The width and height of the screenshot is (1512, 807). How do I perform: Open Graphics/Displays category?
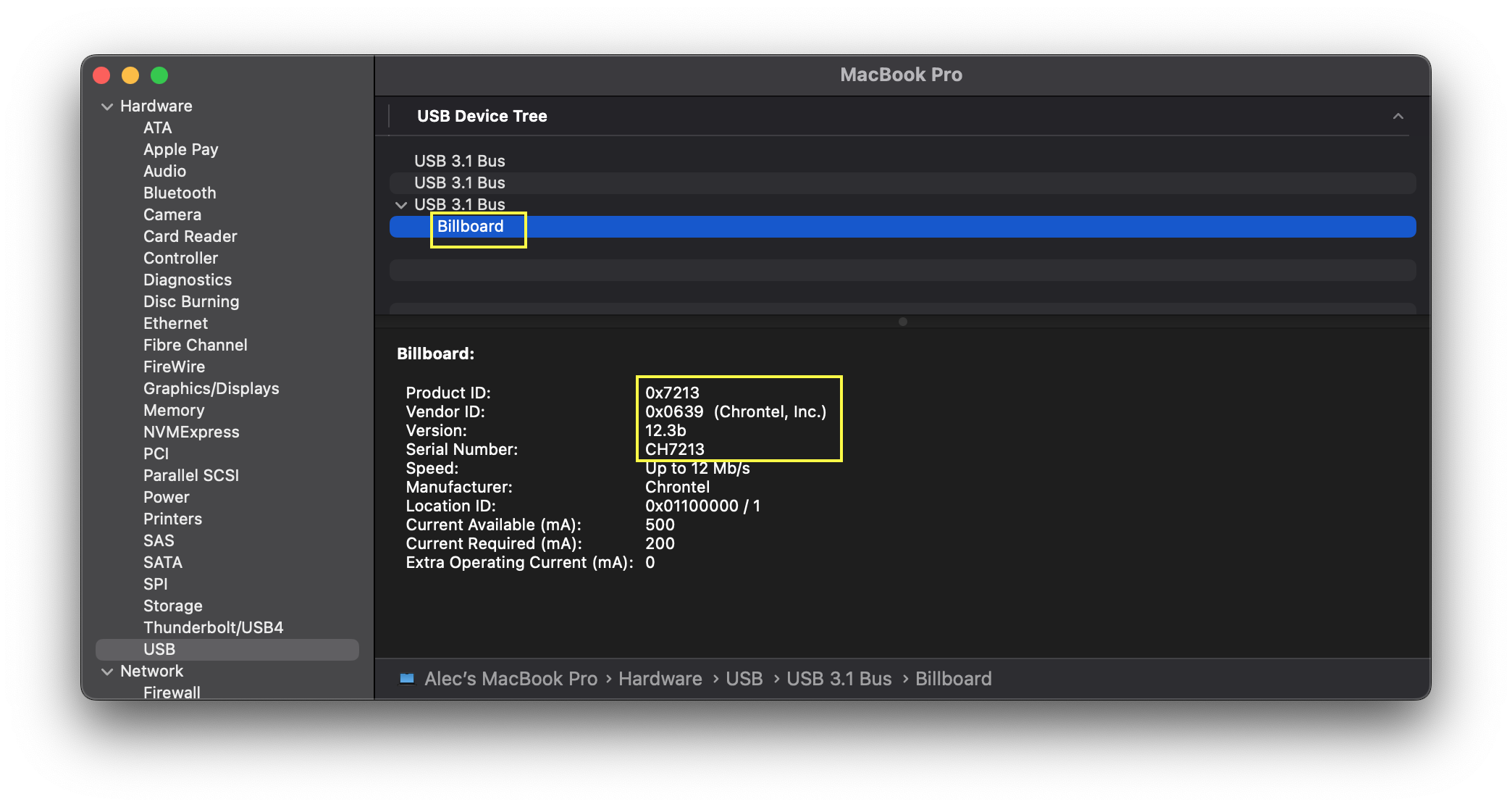click(211, 389)
